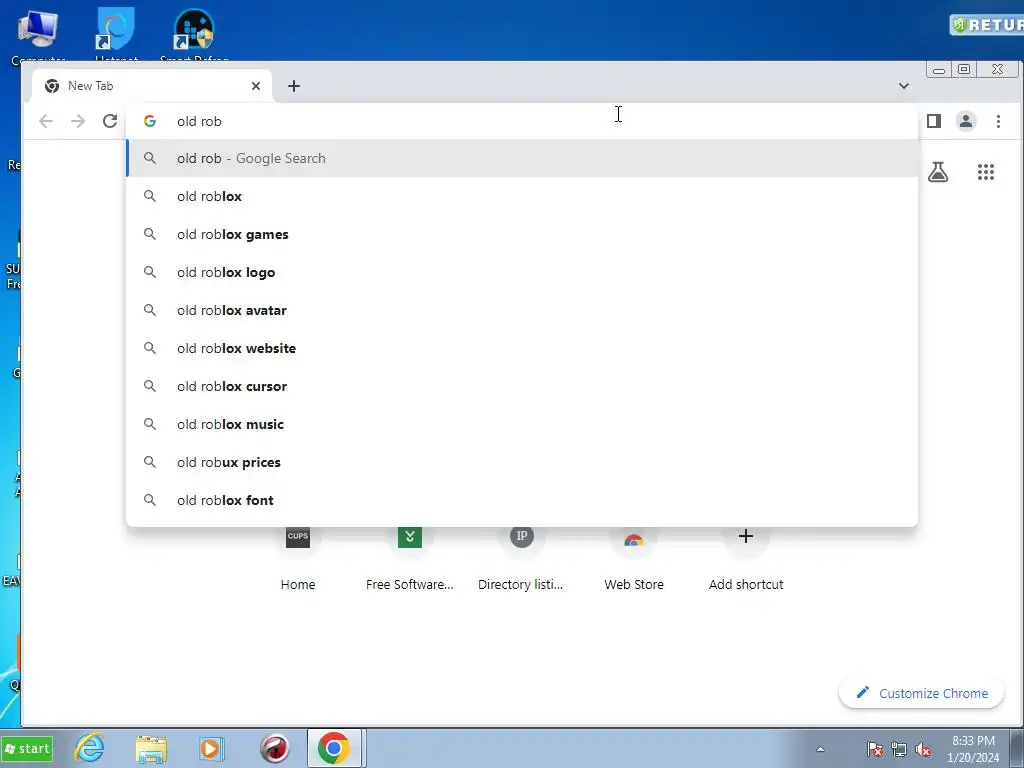The height and width of the screenshot is (768, 1024).
Task: Open the Google apps grid
Action: click(x=985, y=172)
